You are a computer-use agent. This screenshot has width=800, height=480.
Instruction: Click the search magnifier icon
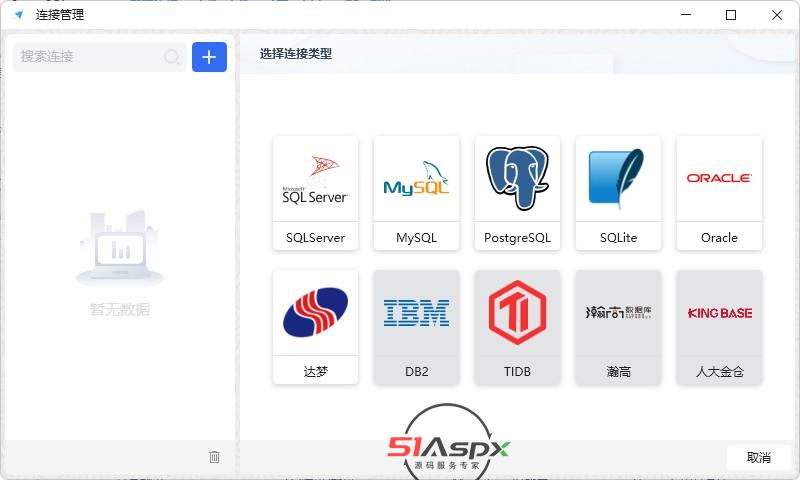pos(172,57)
